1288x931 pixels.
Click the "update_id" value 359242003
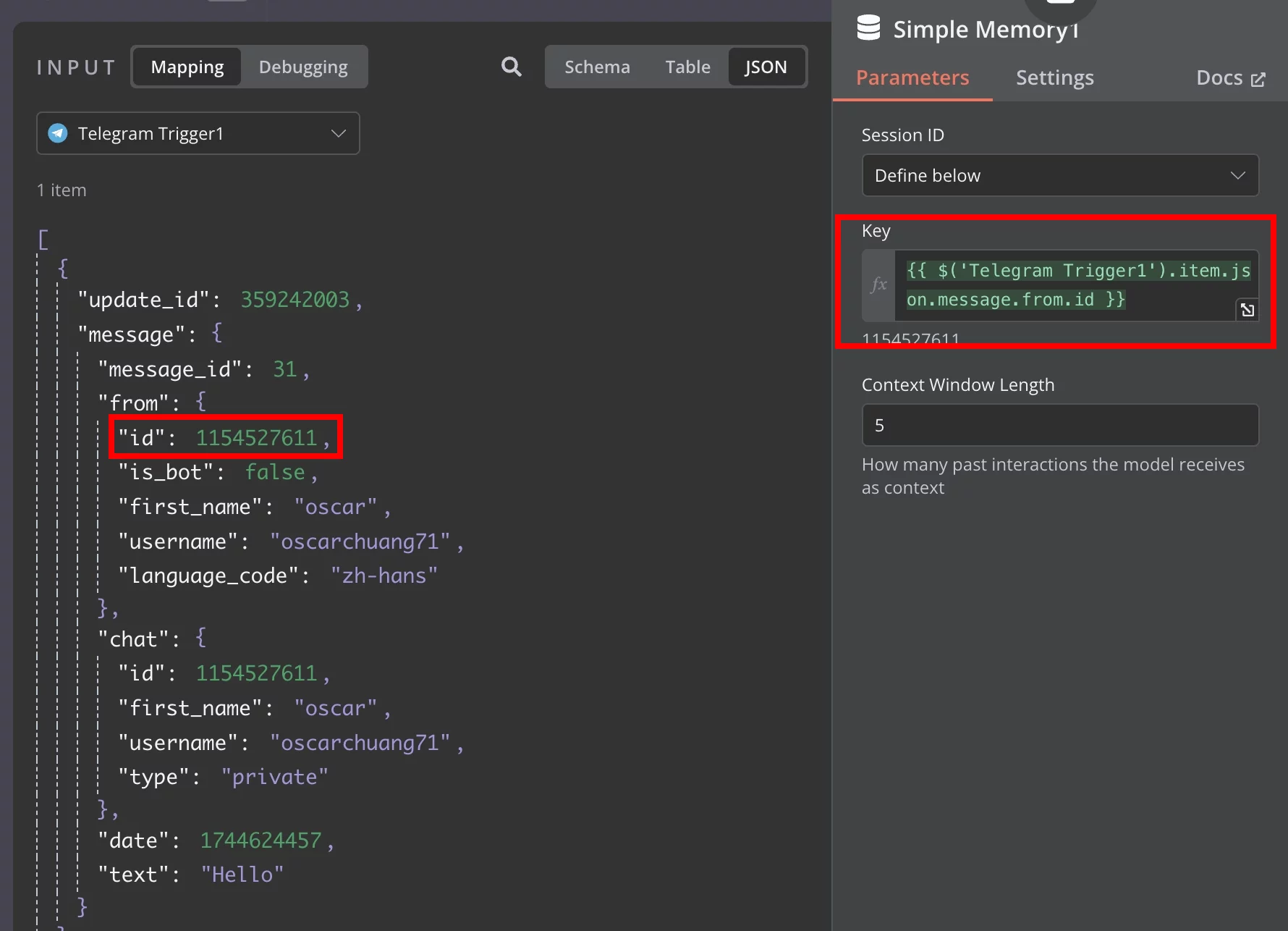pyautogui.click(x=295, y=300)
